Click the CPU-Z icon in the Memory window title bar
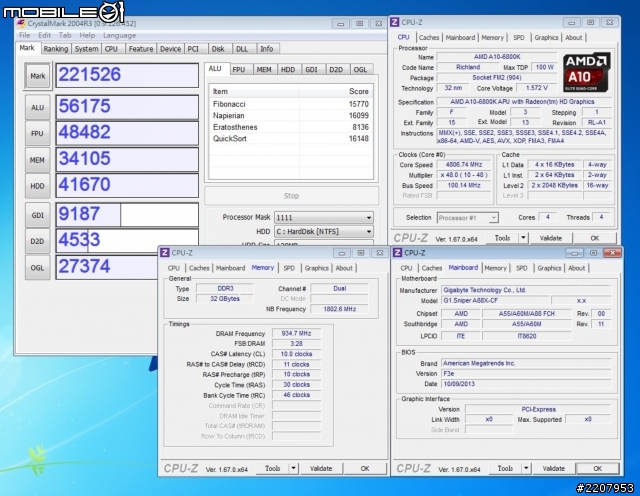The width and height of the screenshot is (640, 496). click(164, 253)
